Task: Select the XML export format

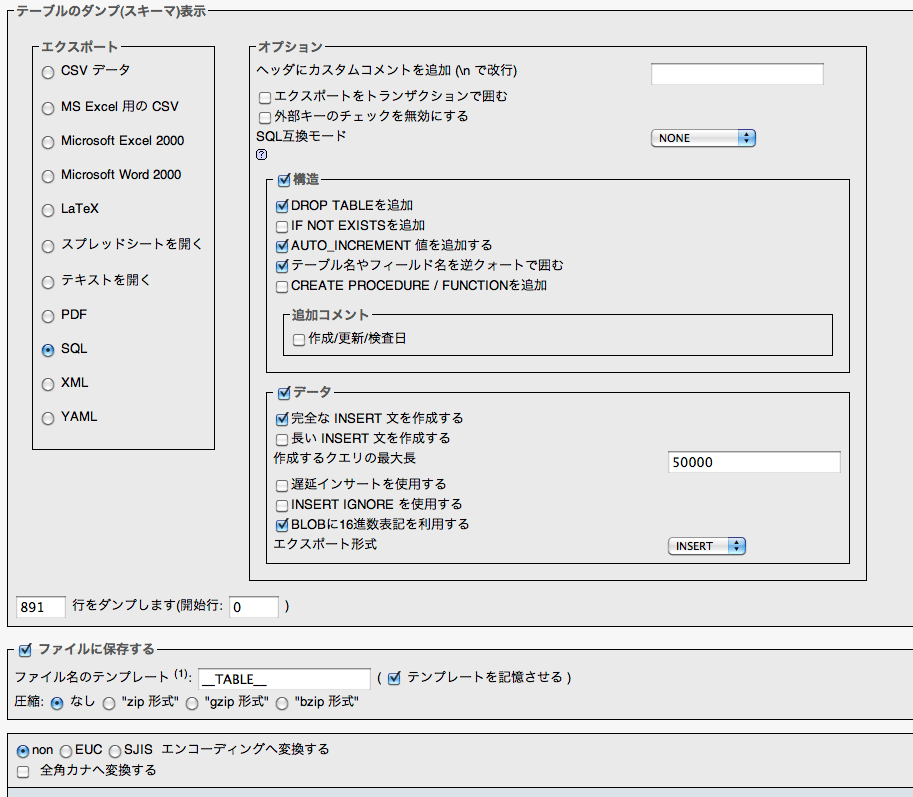Action: 48,384
